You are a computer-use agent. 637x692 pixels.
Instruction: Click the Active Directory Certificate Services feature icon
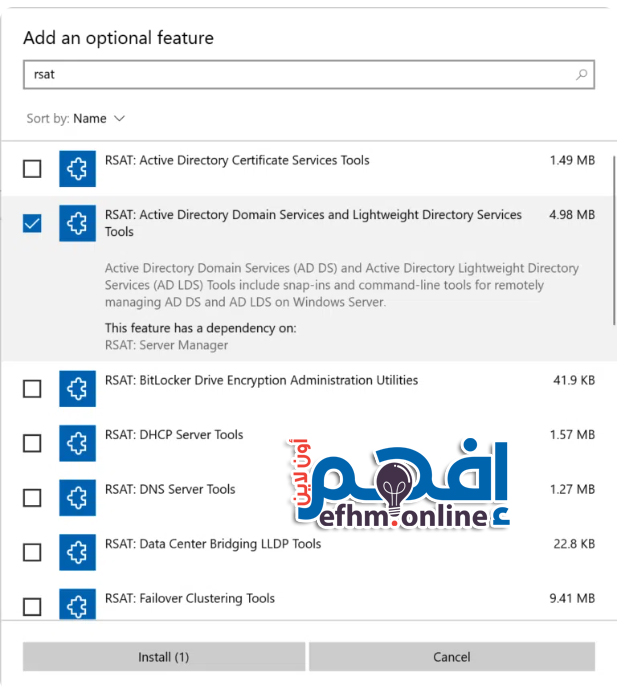77,169
